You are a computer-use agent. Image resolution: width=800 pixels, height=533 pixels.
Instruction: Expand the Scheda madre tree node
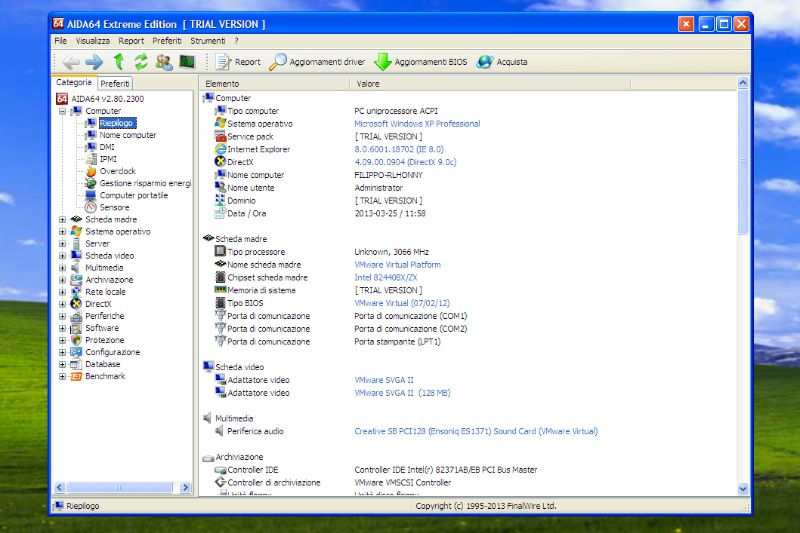click(x=62, y=219)
